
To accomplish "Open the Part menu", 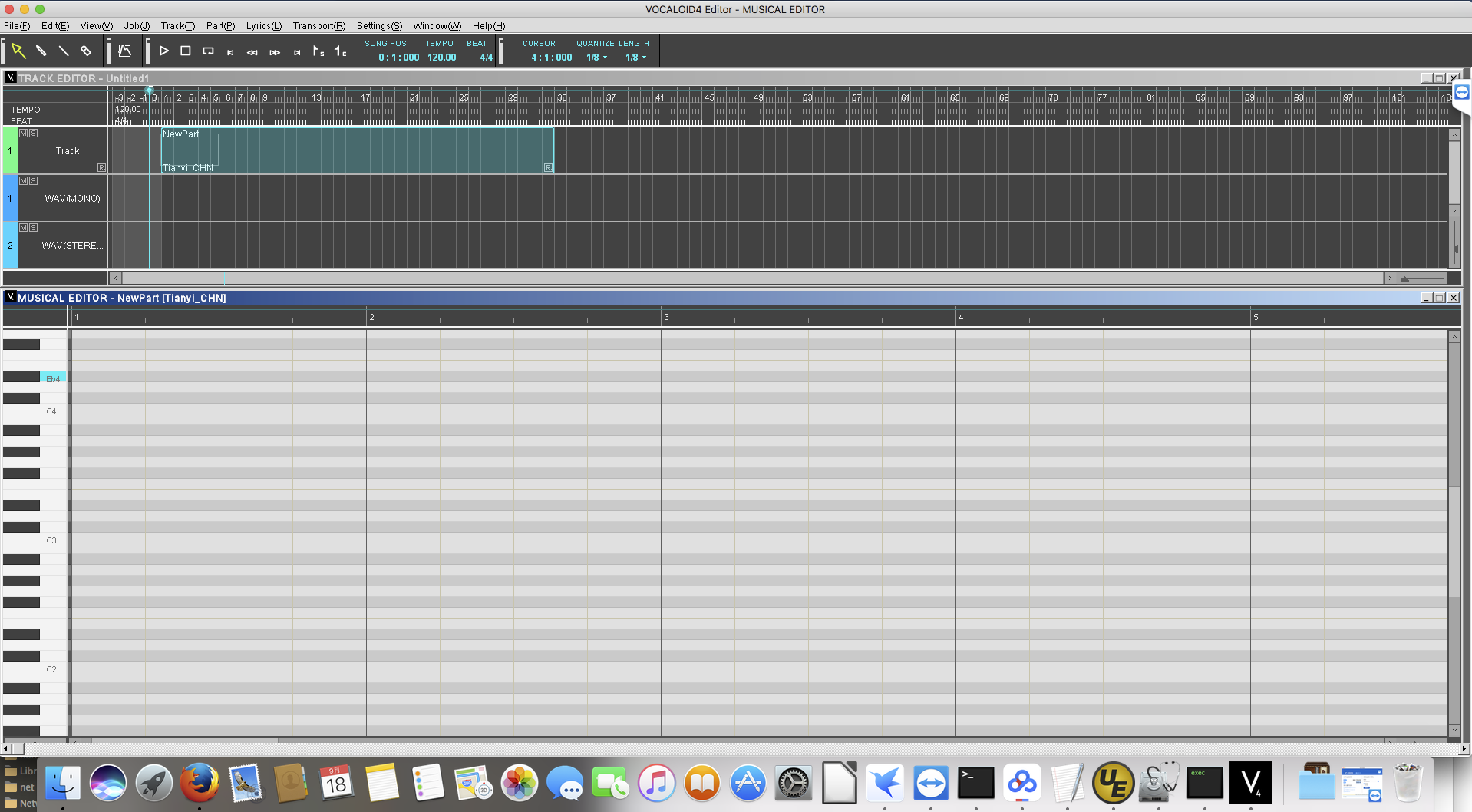I will click(x=220, y=26).
